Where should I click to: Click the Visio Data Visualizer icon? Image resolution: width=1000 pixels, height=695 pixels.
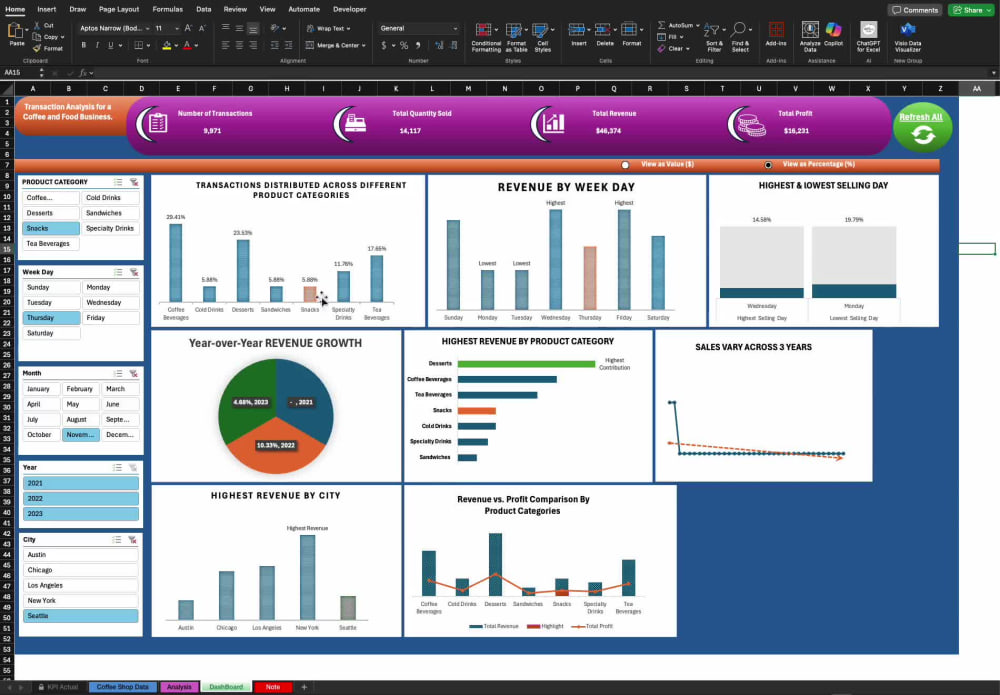[908, 29]
